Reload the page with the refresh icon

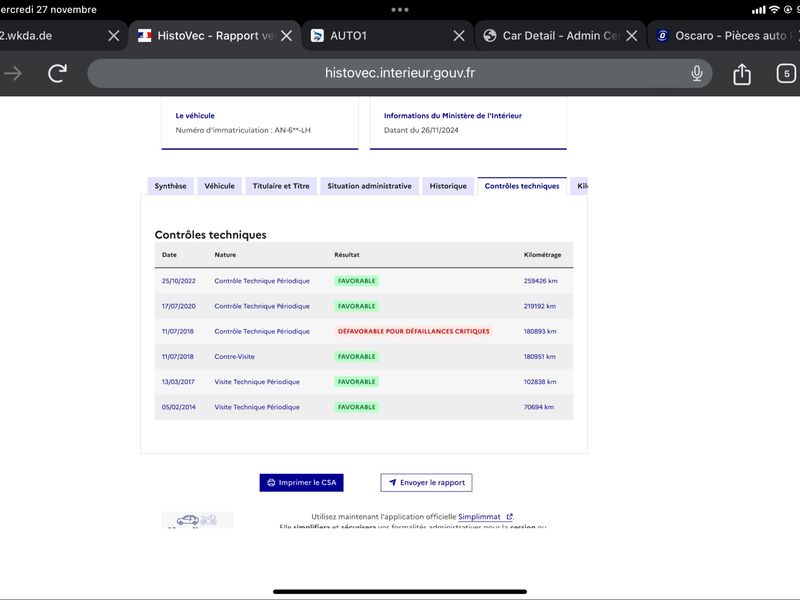click(58, 73)
